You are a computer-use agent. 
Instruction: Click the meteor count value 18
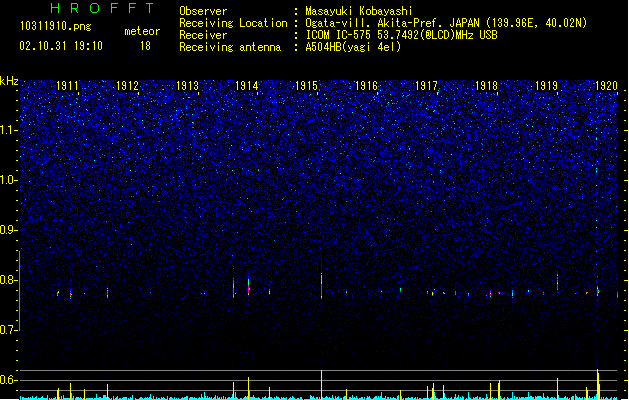[x=145, y=46]
